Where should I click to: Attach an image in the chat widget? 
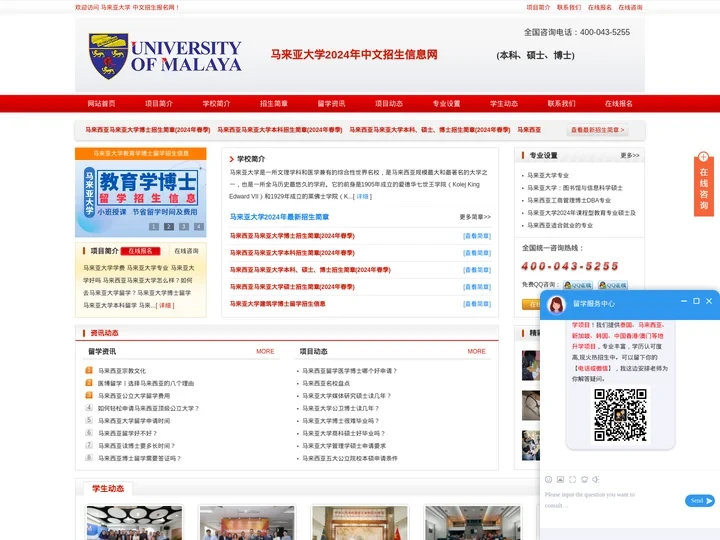coord(560,479)
